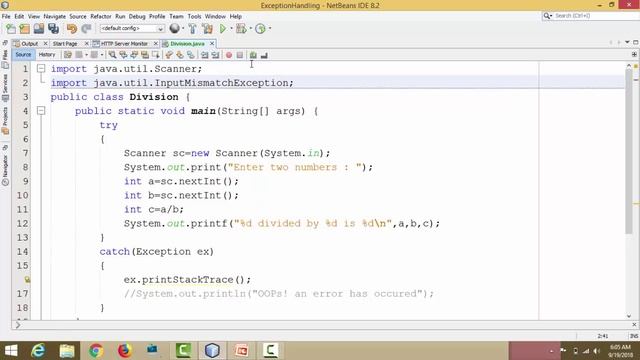
Task: Click the globe browser selection icon
Action: point(174,28)
